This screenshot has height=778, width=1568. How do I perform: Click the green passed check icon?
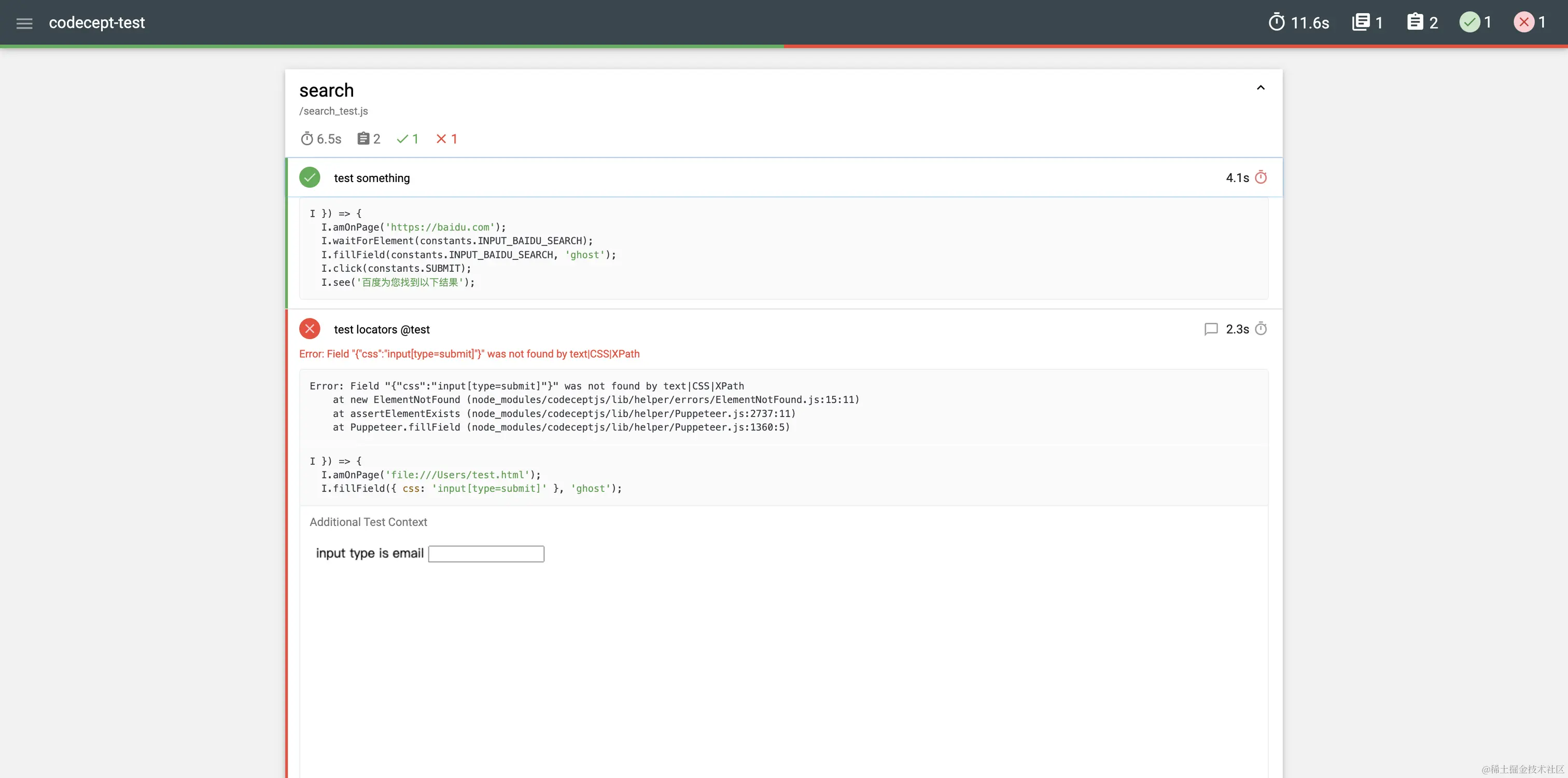pos(310,177)
